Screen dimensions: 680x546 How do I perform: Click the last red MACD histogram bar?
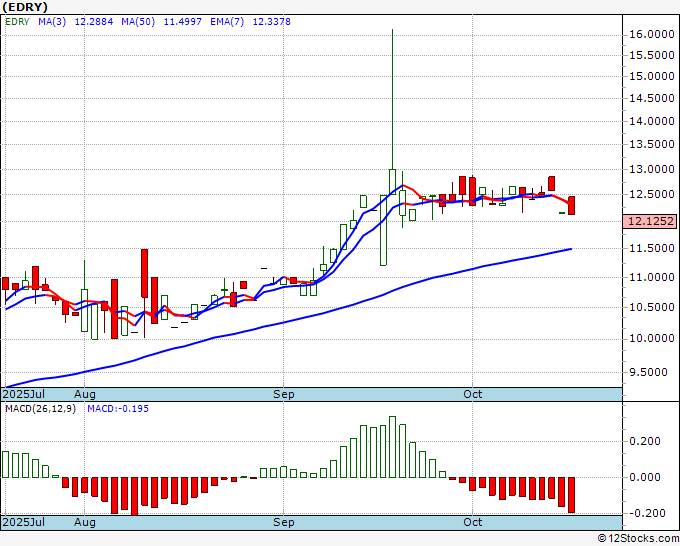(x=572, y=495)
